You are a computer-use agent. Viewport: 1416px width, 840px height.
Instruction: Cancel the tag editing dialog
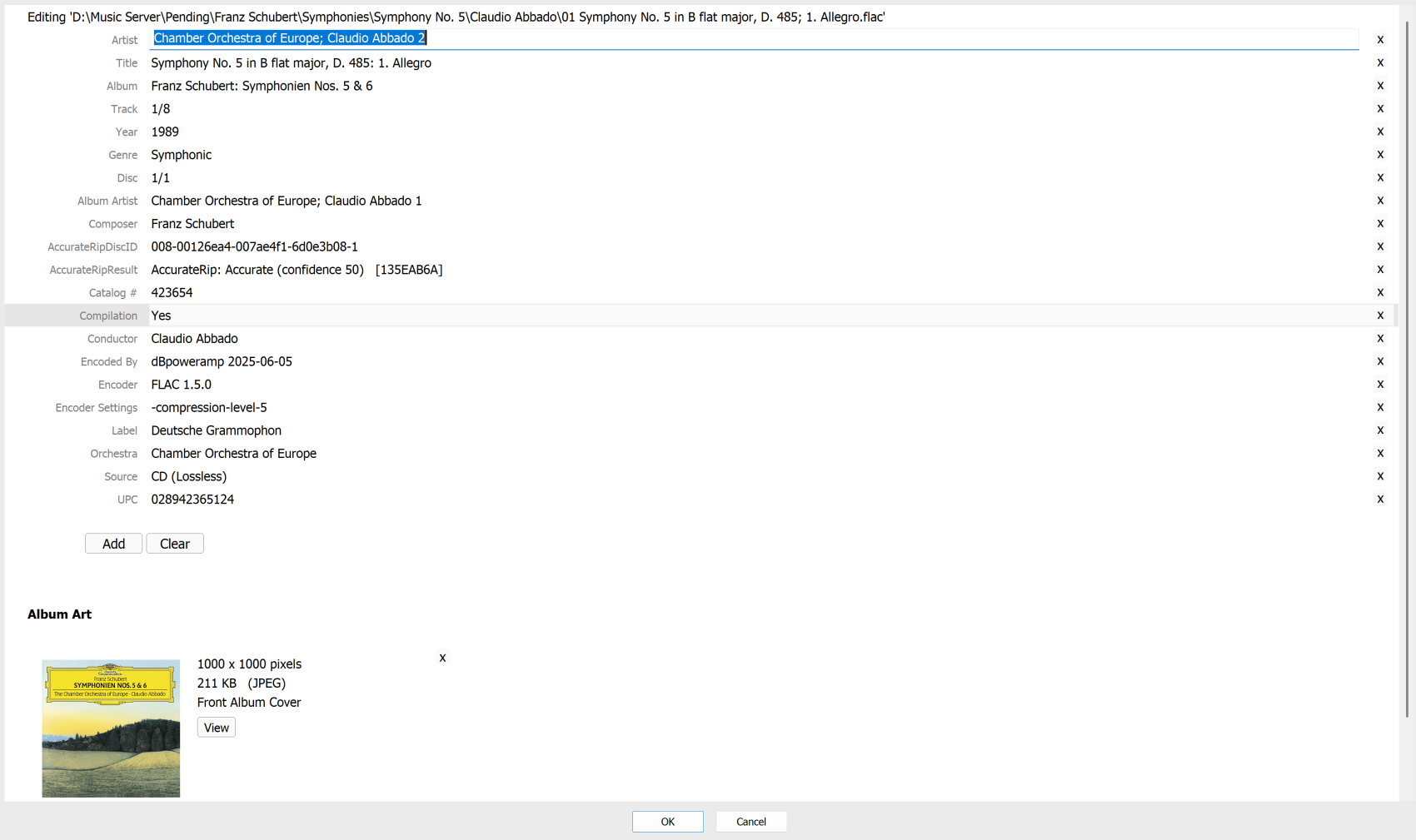click(750, 822)
